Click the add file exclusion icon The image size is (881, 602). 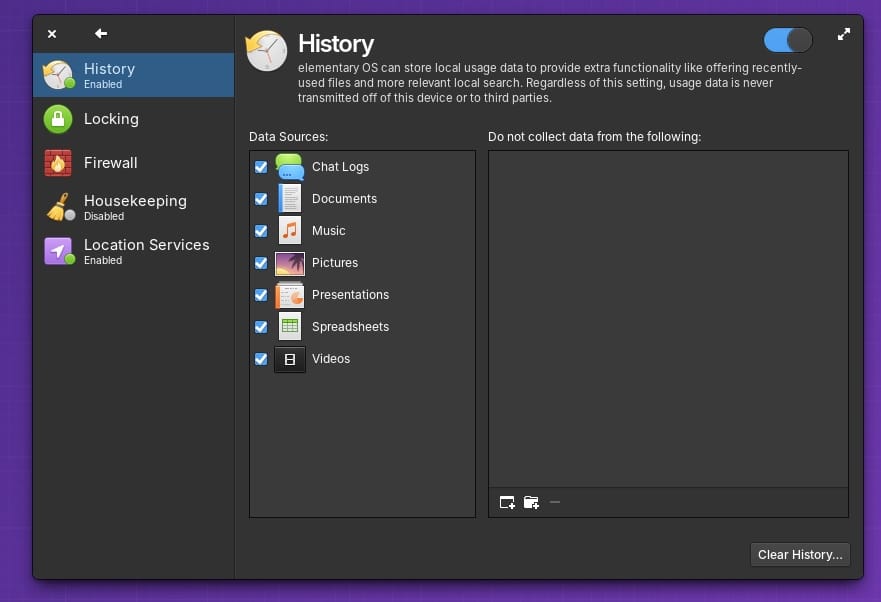pyautogui.click(x=506, y=502)
